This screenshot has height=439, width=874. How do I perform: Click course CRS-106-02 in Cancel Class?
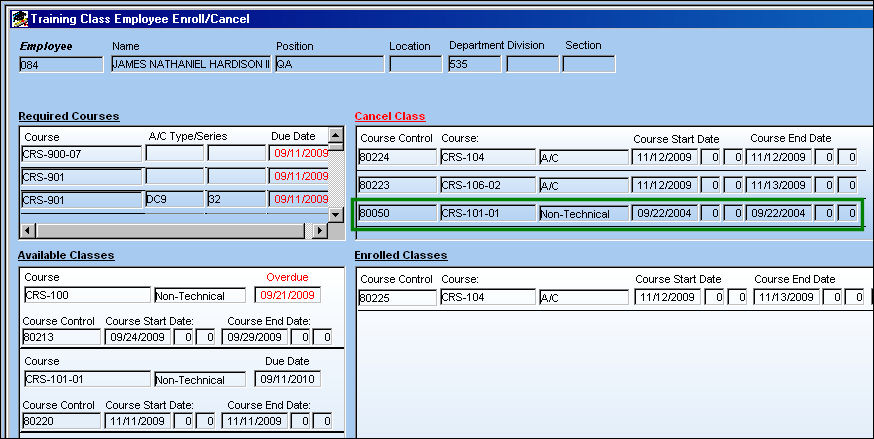[488, 184]
